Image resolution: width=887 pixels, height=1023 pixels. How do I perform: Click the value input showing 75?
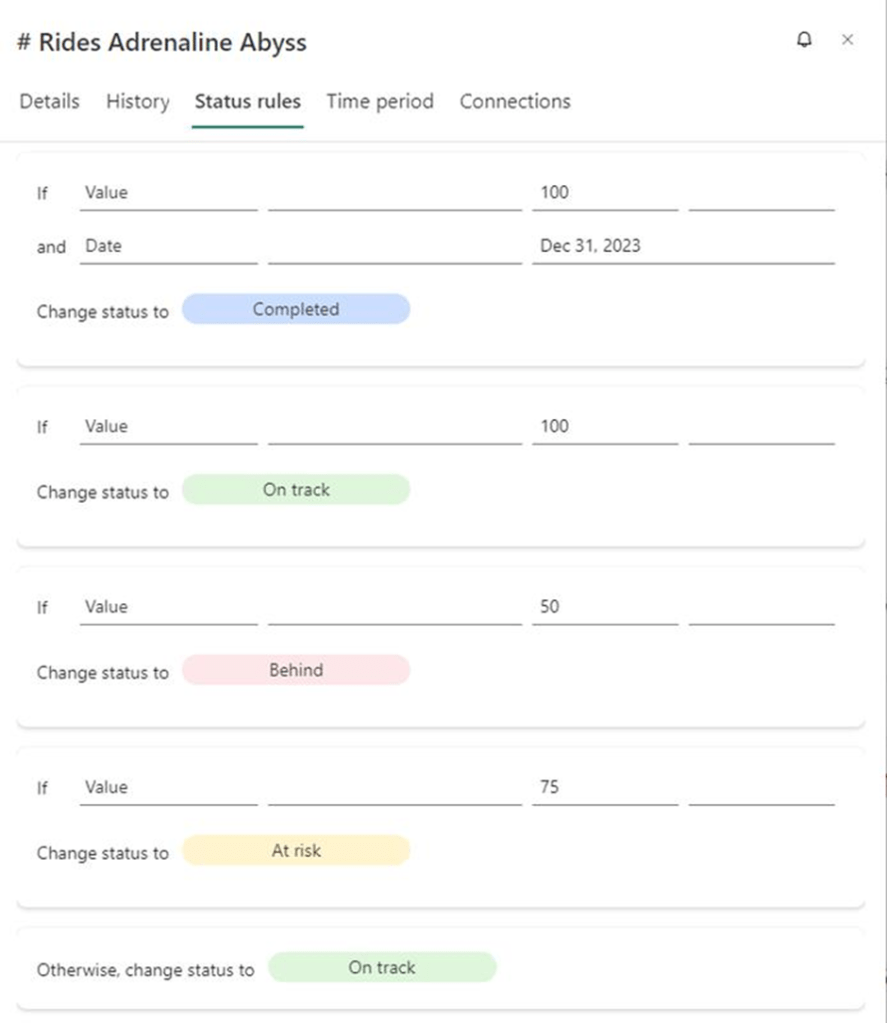tap(604, 787)
